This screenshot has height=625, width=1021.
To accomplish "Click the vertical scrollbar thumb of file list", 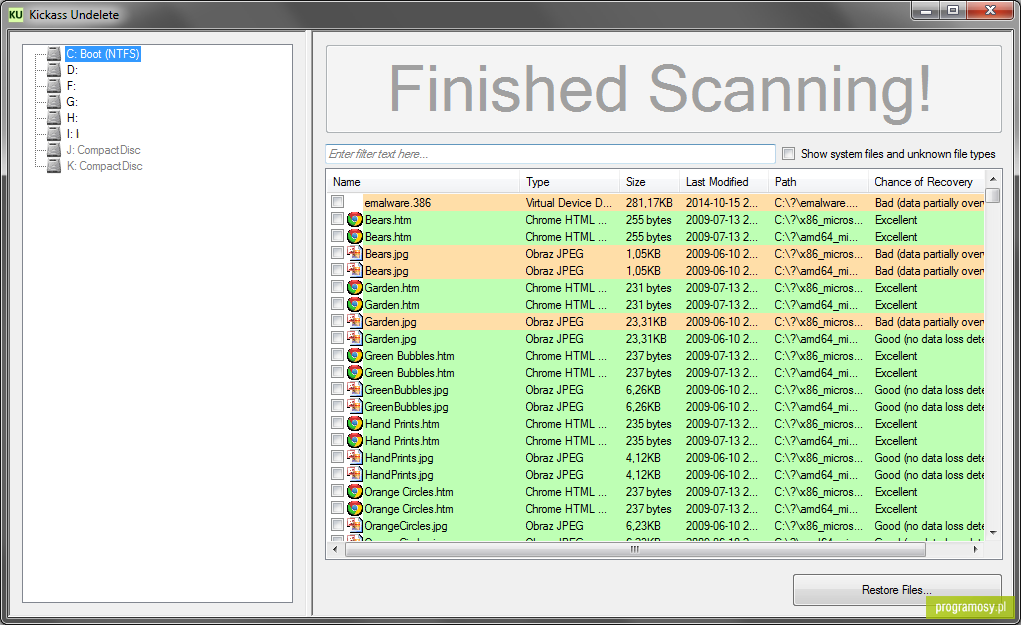I will point(993,195).
